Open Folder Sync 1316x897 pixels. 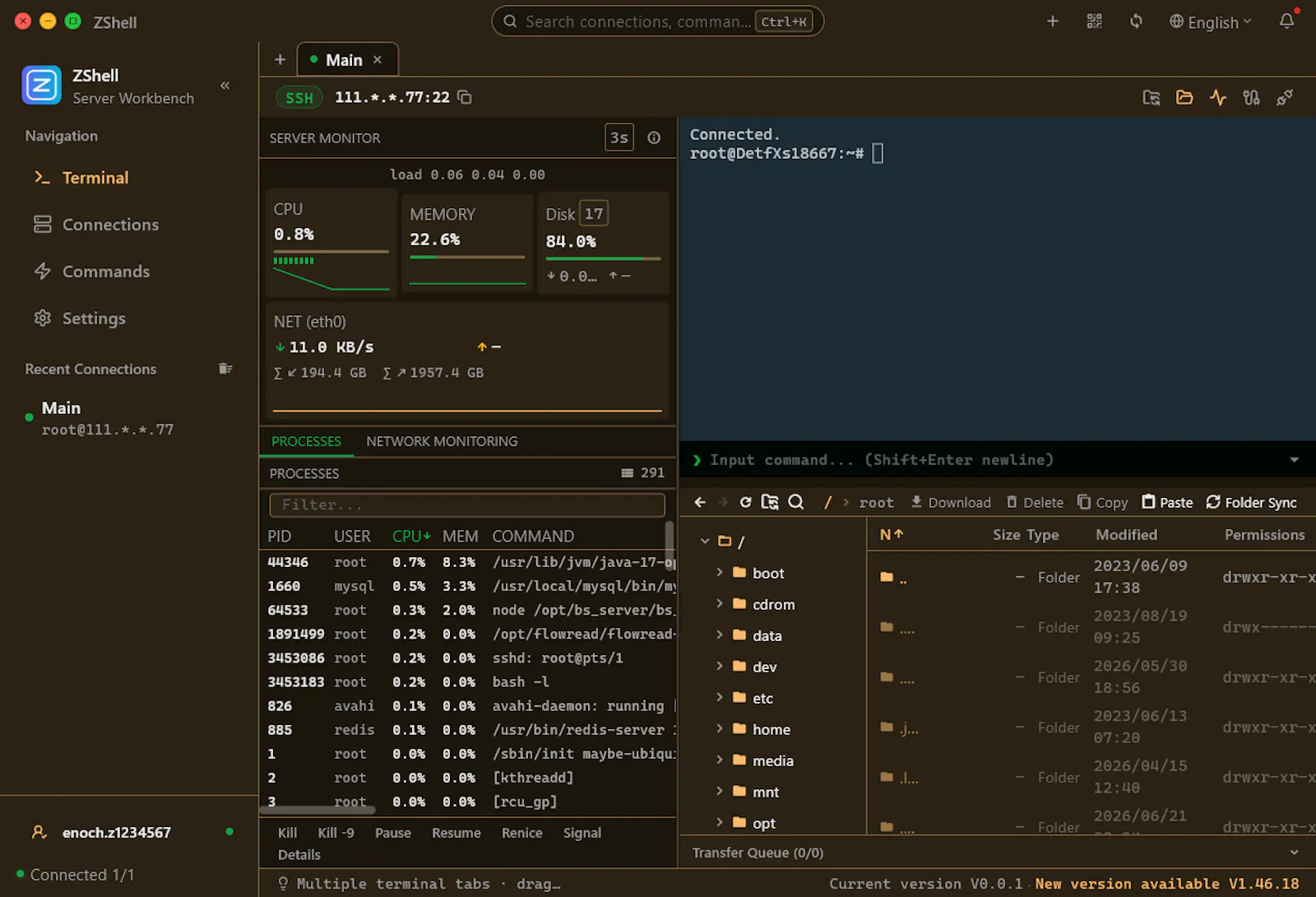click(1251, 502)
